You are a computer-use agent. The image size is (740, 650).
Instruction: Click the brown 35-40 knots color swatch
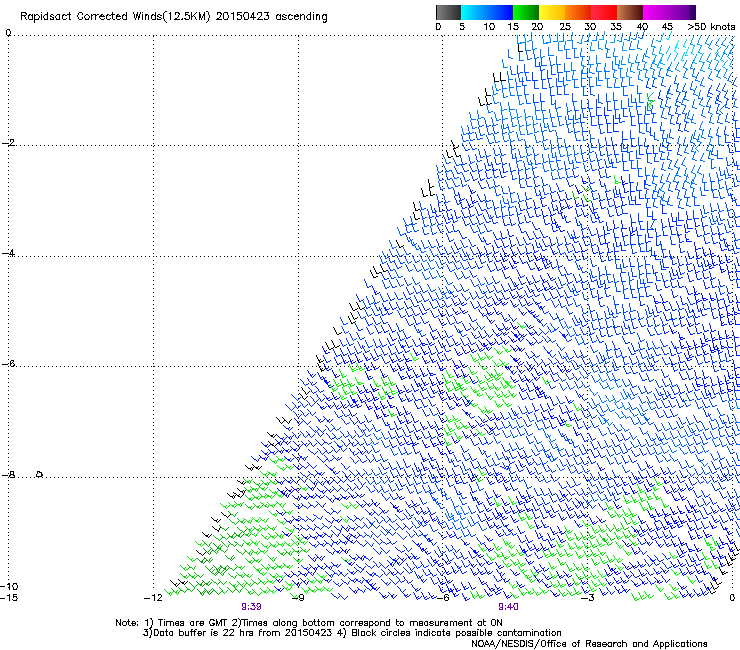[630, 12]
